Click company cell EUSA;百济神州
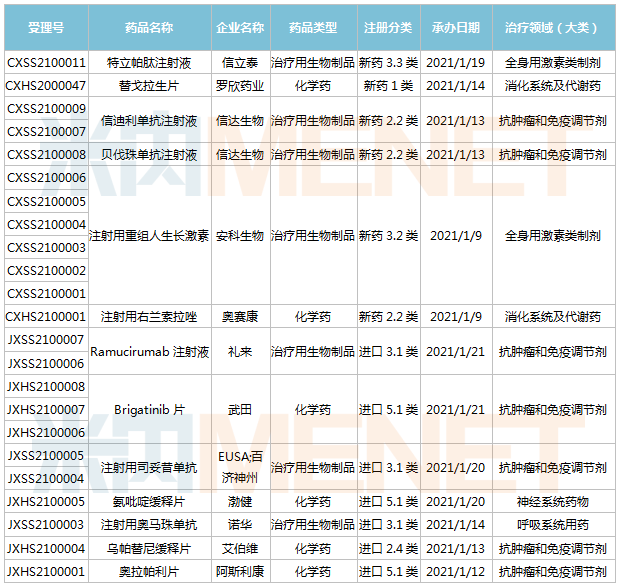The width and height of the screenshot is (620, 587). coord(240,467)
